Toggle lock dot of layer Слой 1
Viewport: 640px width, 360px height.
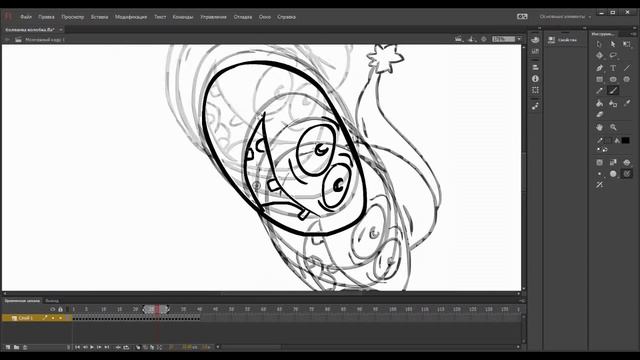pos(60,318)
